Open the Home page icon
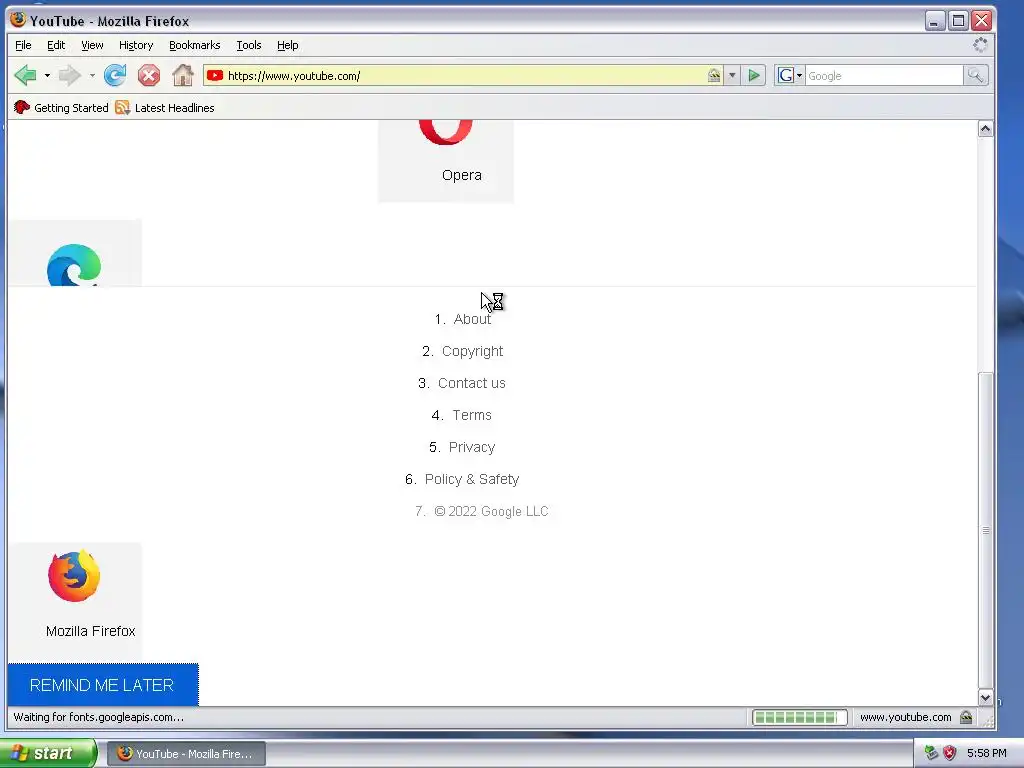 click(x=183, y=76)
